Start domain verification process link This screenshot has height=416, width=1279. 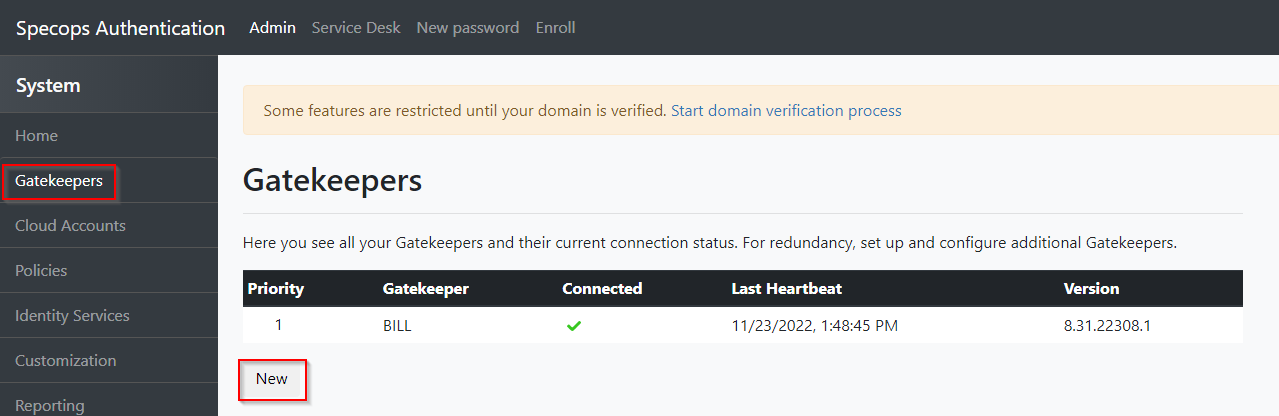point(786,111)
